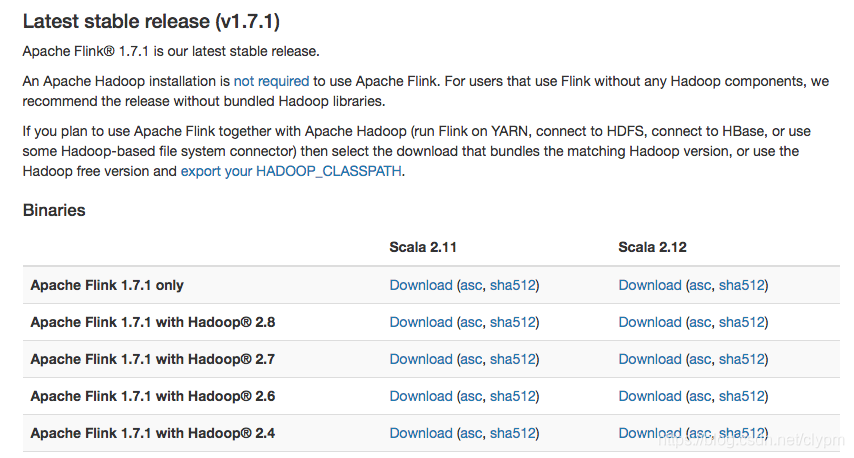Click the "export your HADOOP_CLASSPATH" link
This screenshot has height=458, width=854.
point(291,171)
